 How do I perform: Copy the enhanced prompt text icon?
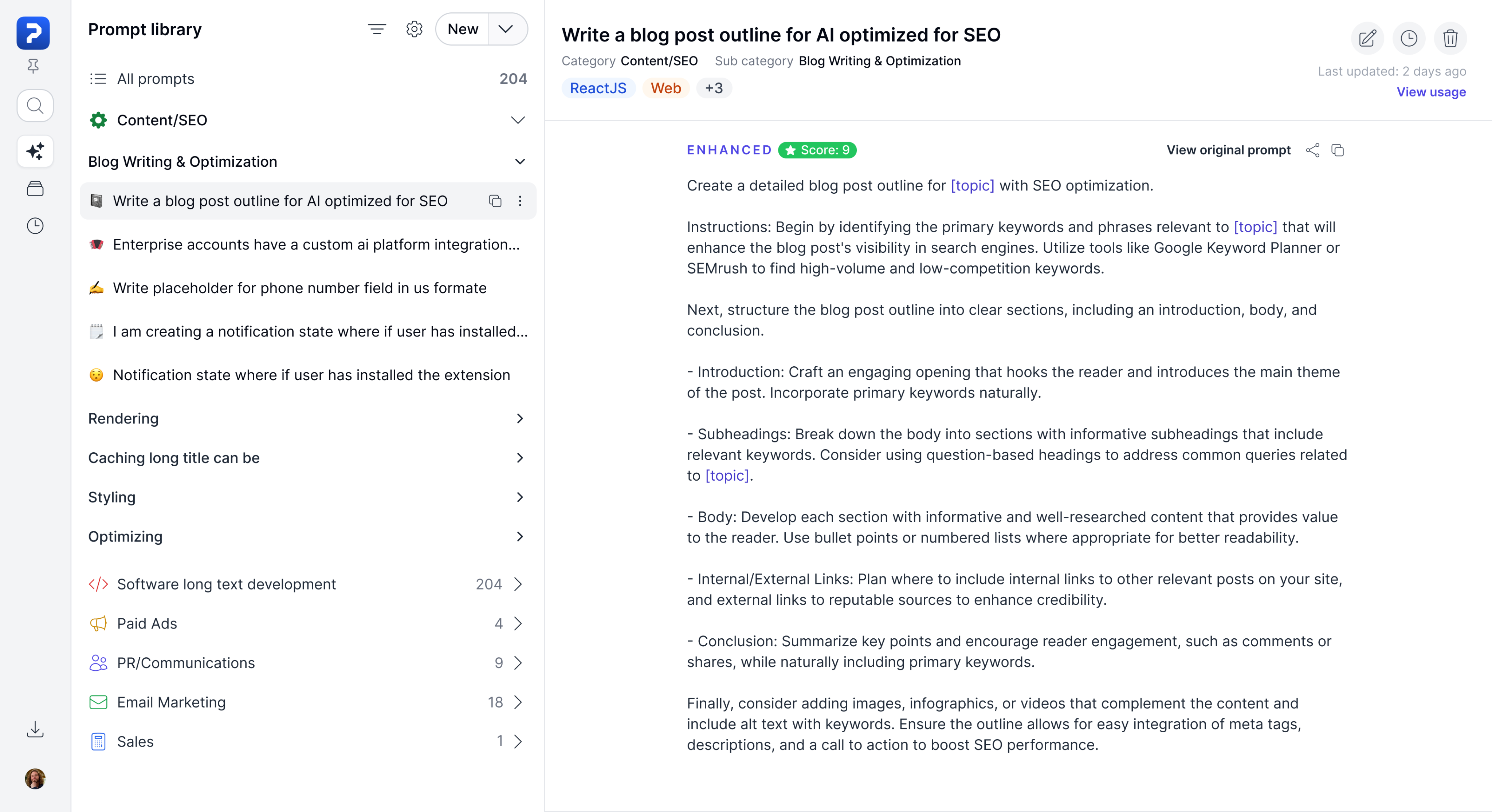click(x=1337, y=150)
